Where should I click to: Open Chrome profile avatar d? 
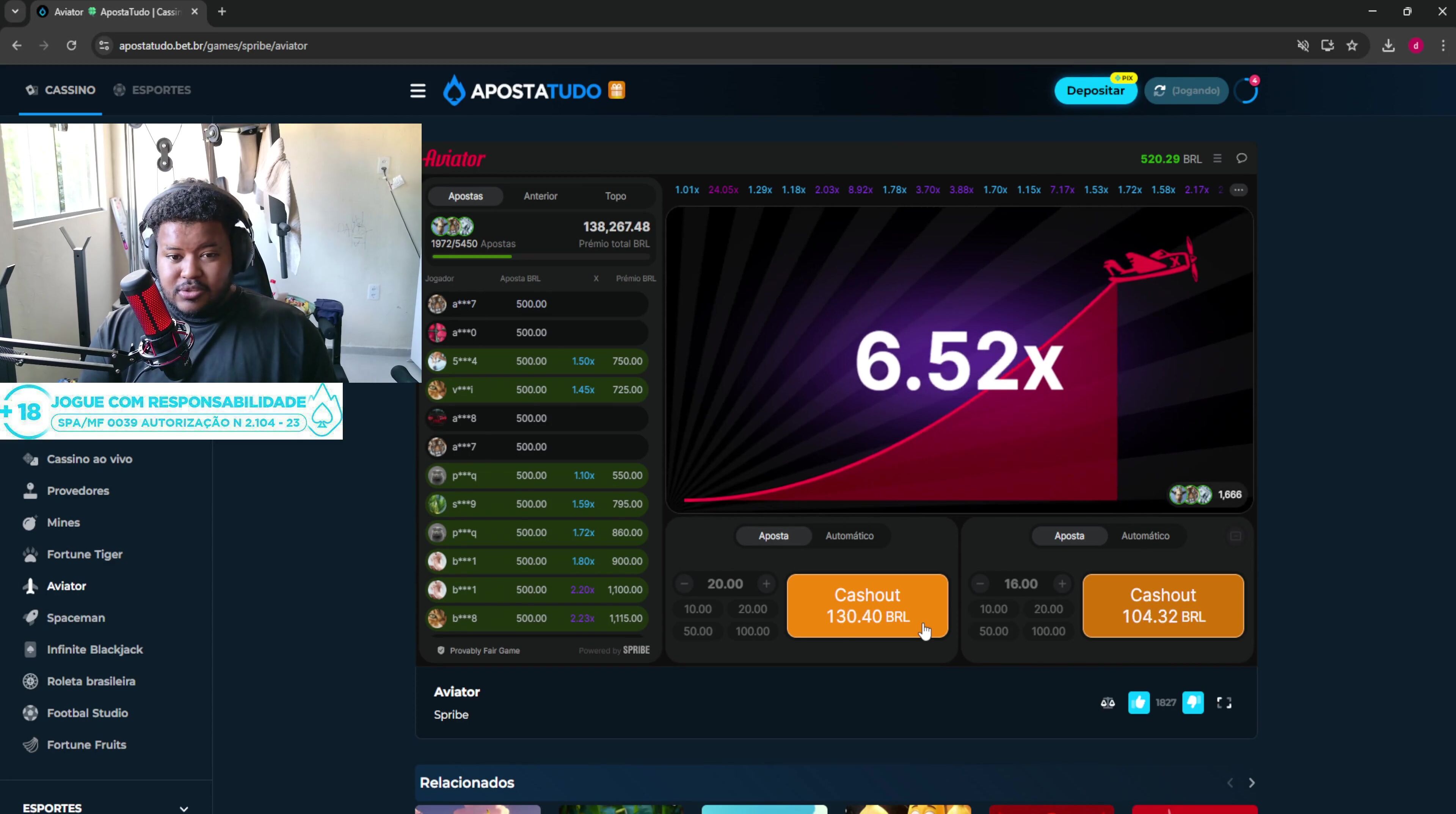(x=1416, y=46)
